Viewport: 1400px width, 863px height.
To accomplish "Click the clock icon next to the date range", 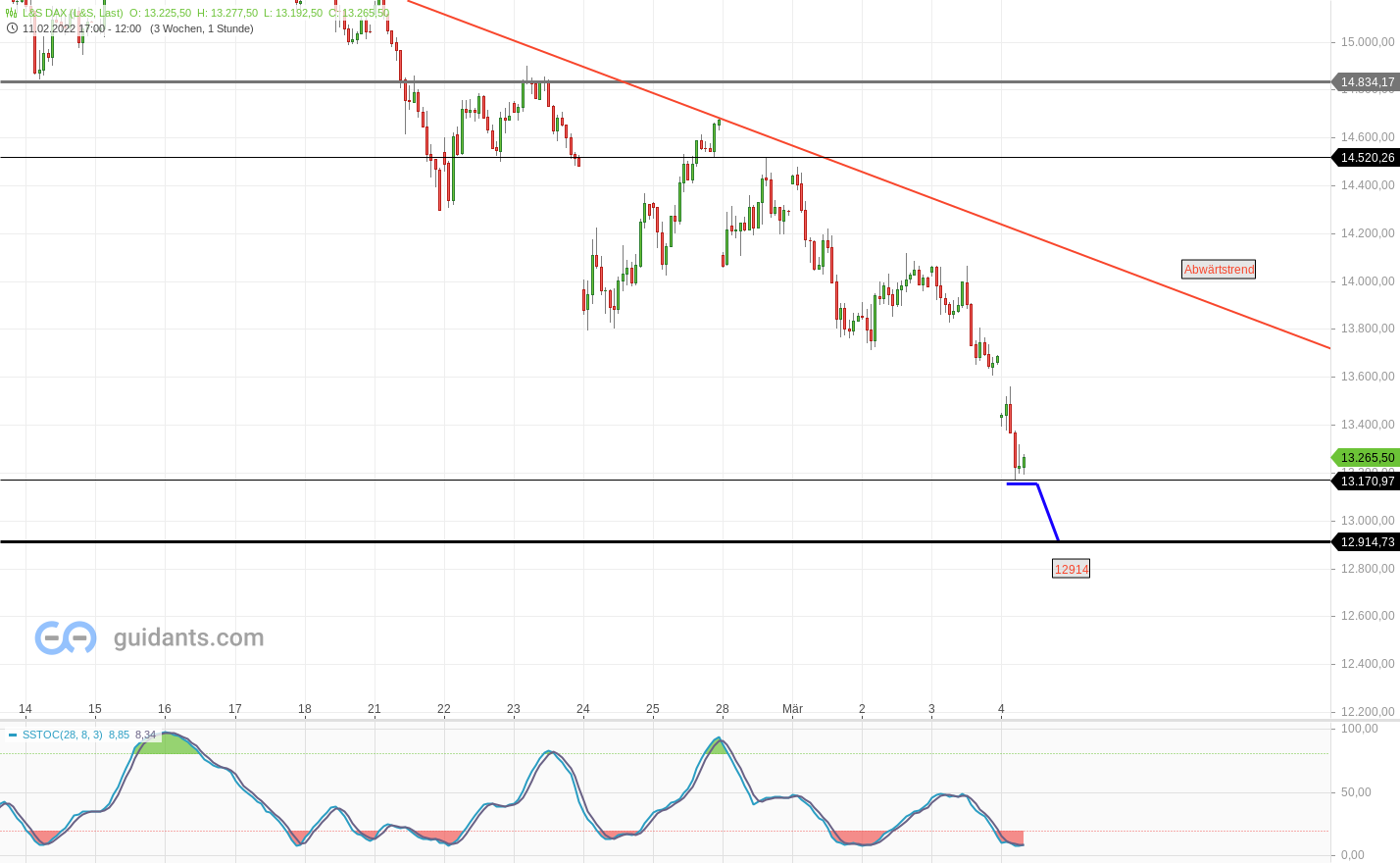I will coord(10,28).
